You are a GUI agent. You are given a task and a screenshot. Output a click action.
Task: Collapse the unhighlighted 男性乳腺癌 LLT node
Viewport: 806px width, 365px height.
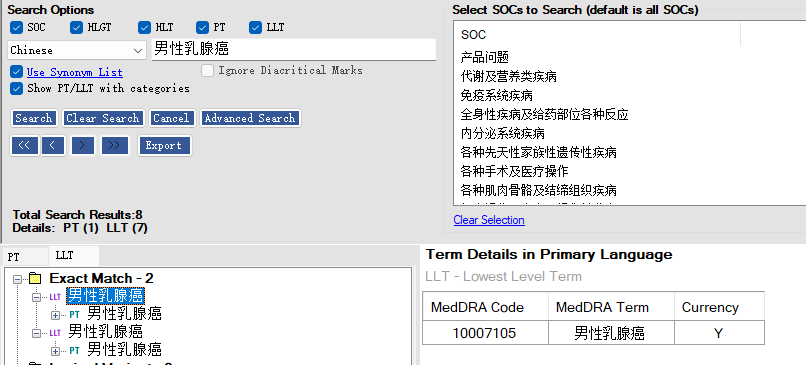tap(36, 333)
